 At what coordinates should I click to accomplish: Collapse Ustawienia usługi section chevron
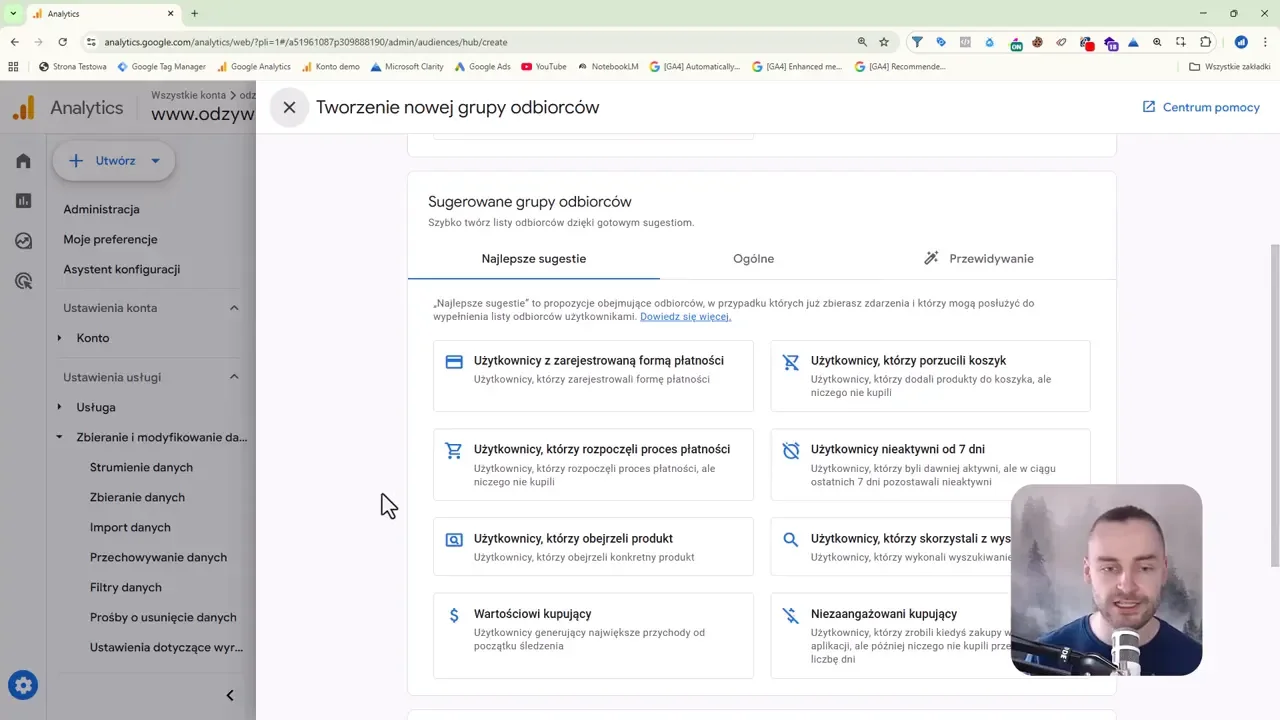click(x=234, y=377)
